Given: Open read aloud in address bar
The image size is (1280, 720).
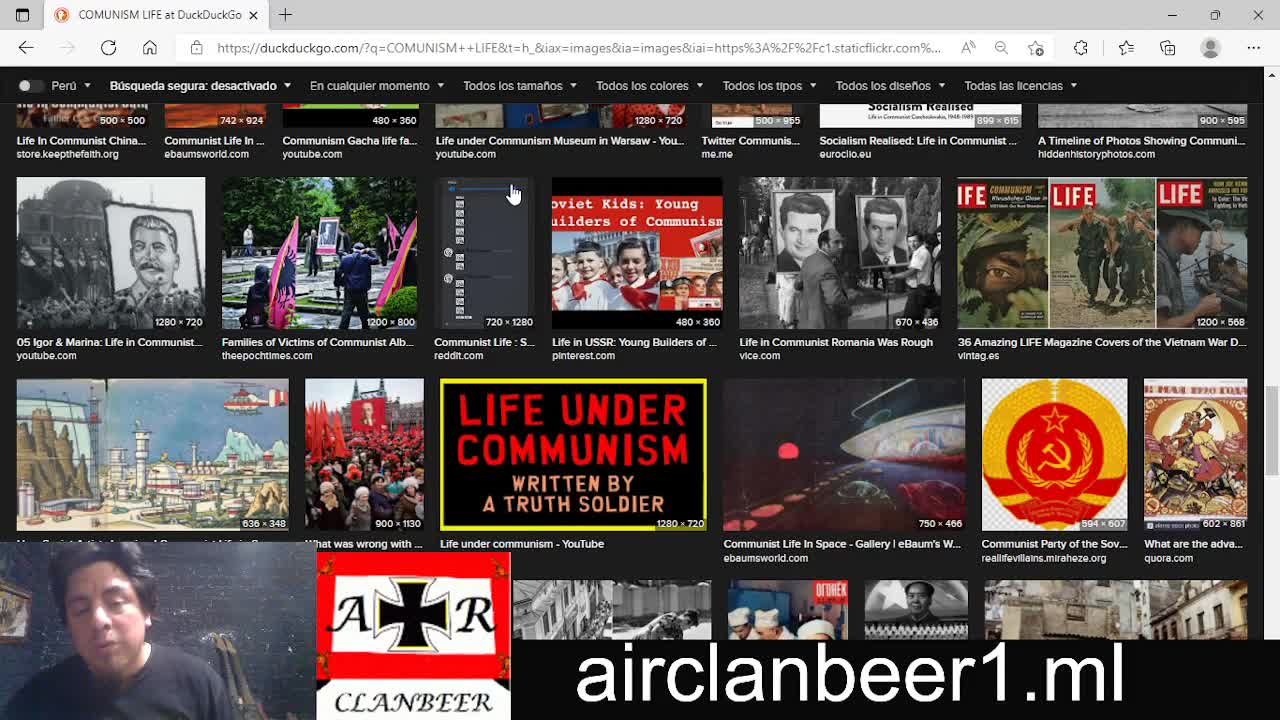Looking at the screenshot, I should (x=968, y=48).
